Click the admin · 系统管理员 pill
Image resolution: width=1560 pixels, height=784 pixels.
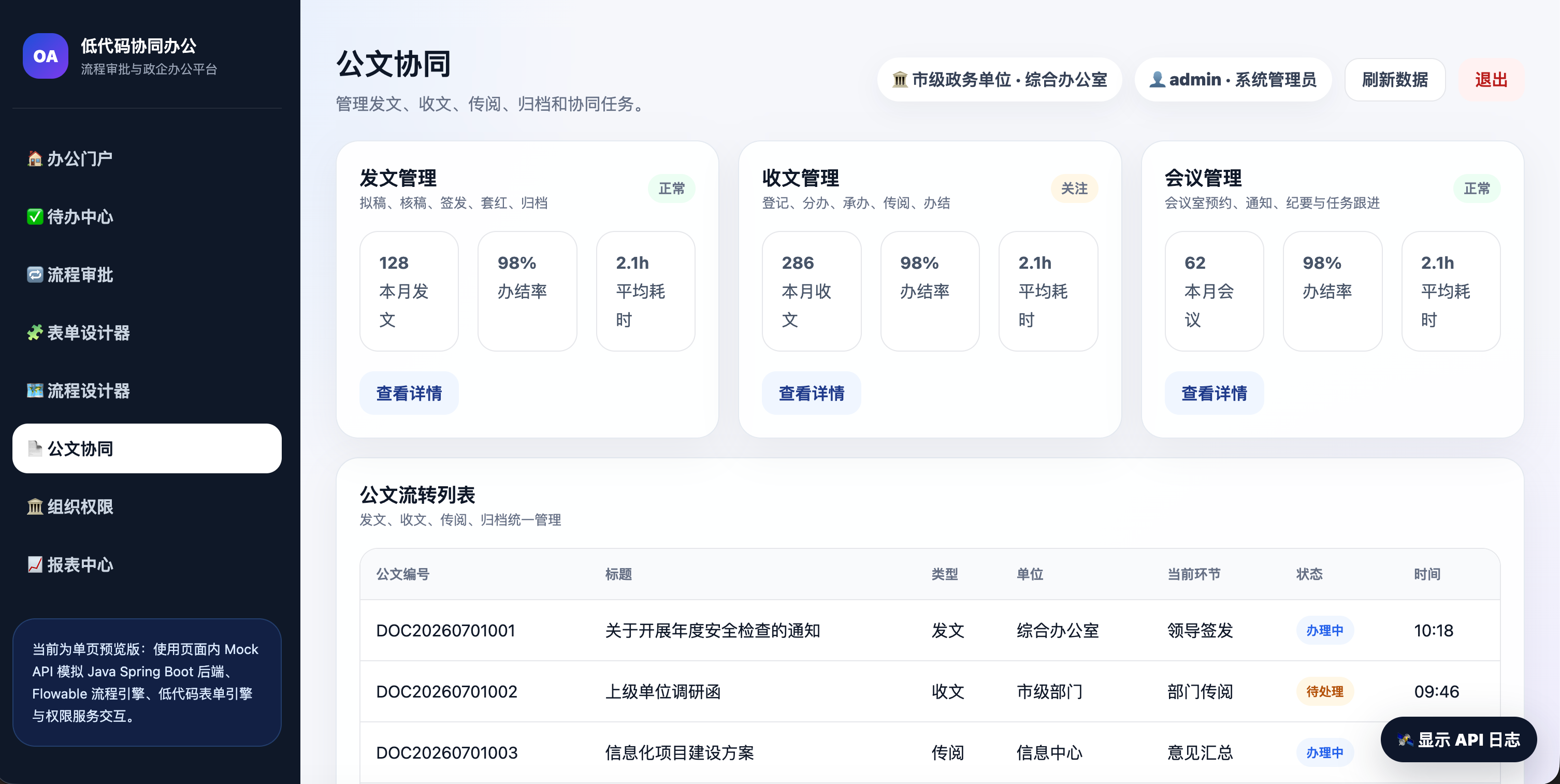[1233, 80]
